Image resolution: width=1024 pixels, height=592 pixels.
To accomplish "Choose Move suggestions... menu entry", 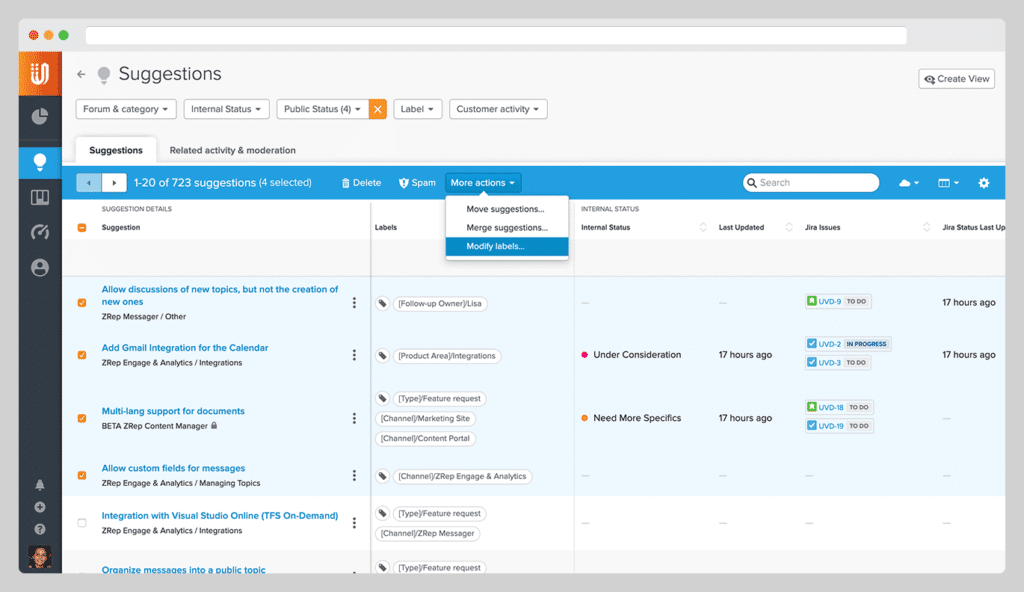I will [x=507, y=209].
